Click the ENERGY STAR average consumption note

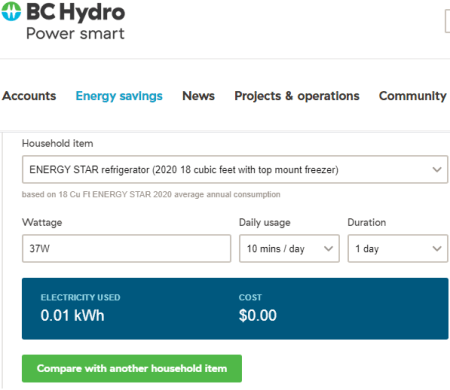coord(151,194)
